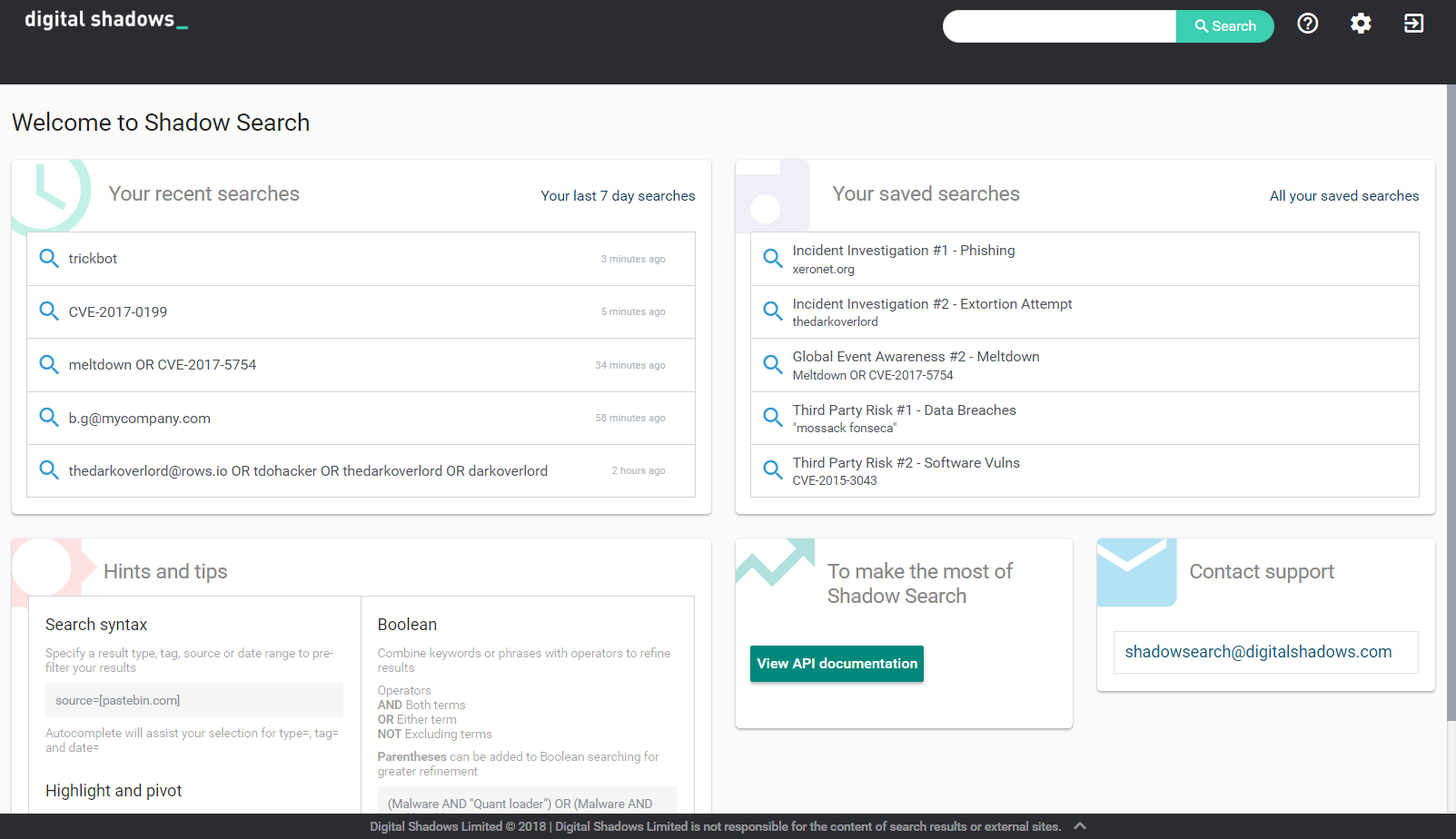The height and width of the screenshot is (839, 1456).
Task: Click the xeronet.org query text
Action: pyautogui.click(x=823, y=270)
